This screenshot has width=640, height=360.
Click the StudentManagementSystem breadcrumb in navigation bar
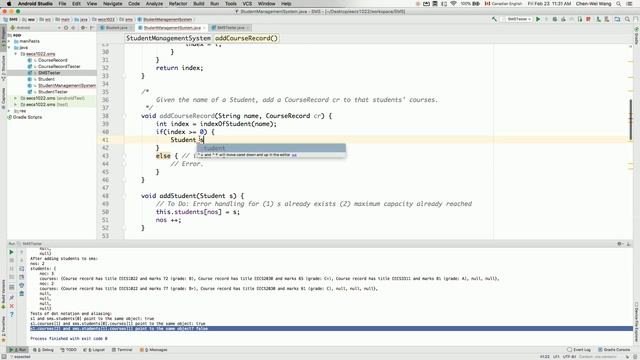[x=165, y=19]
